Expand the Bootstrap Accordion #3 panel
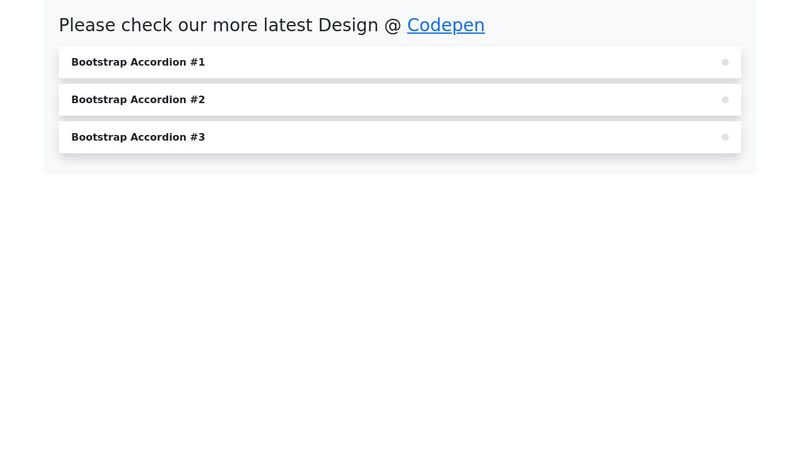The width and height of the screenshot is (800, 450). pos(400,137)
